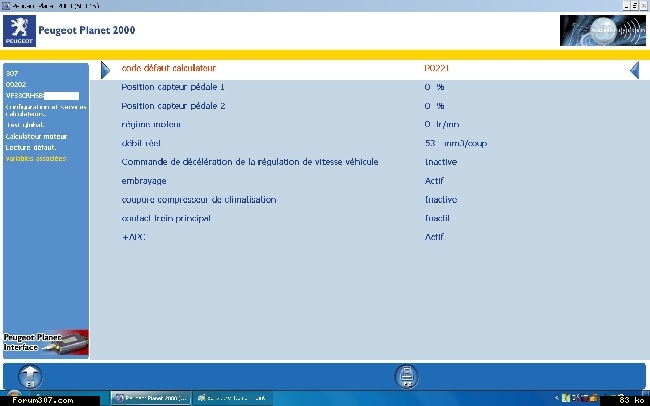The width and height of the screenshot is (650, 406).
Task: Open 'Calculateur moteur' in sidebar
Action: tap(36, 136)
